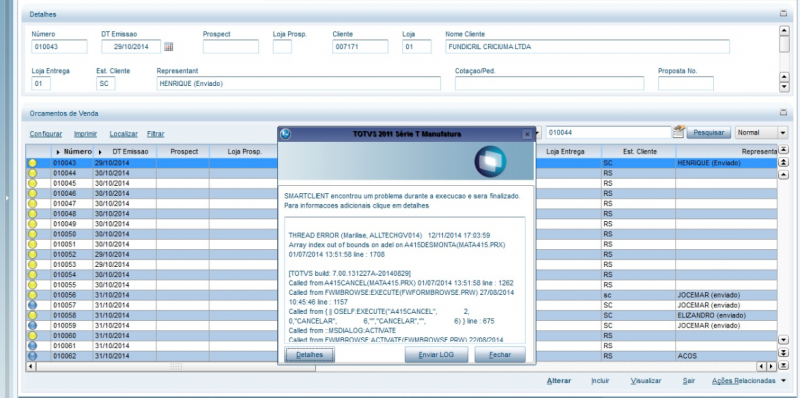Click Fechar button in error dialog
Viewport: 800px width, 398px height.
point(500,355)
